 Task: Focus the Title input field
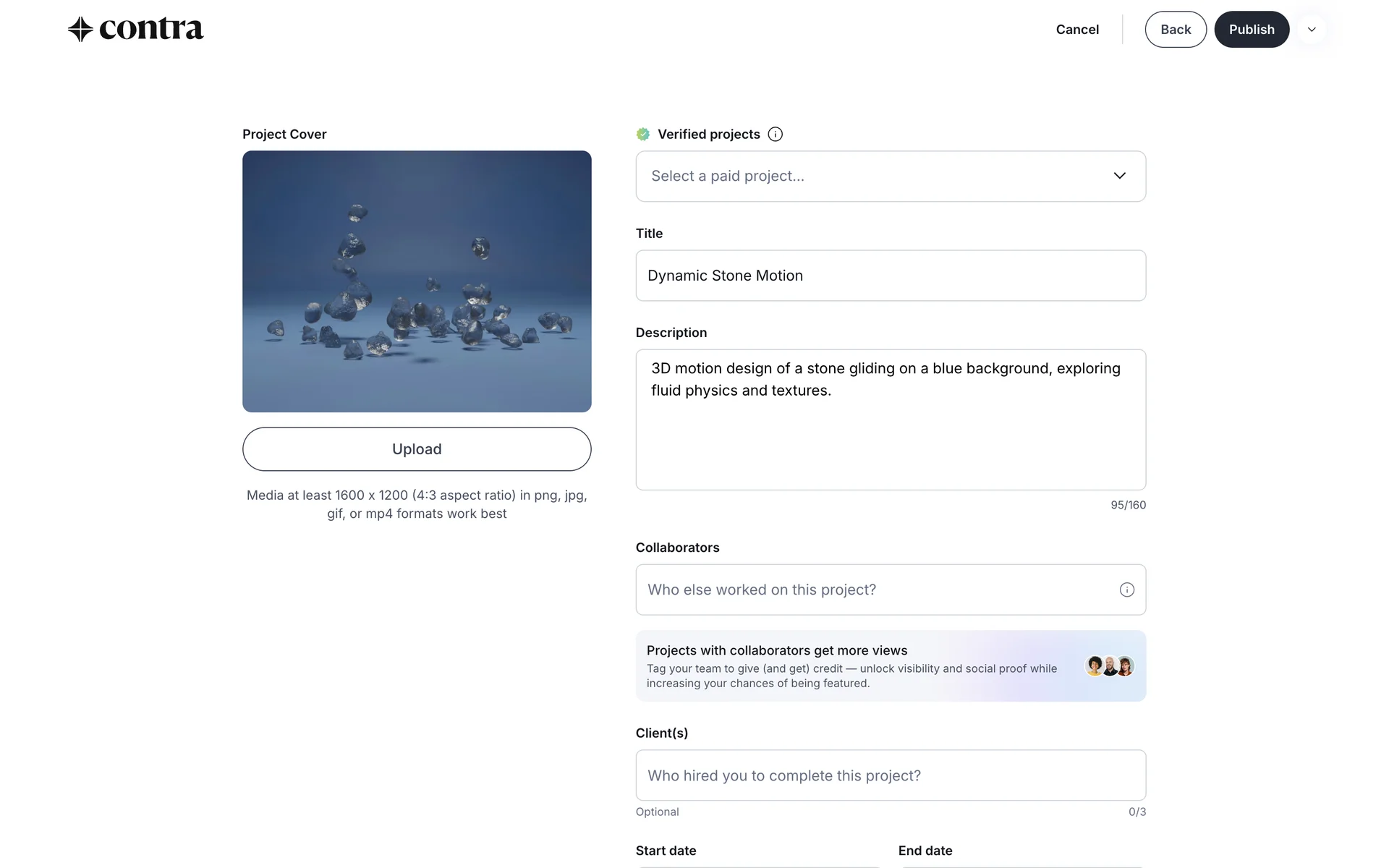coord(969,276)
